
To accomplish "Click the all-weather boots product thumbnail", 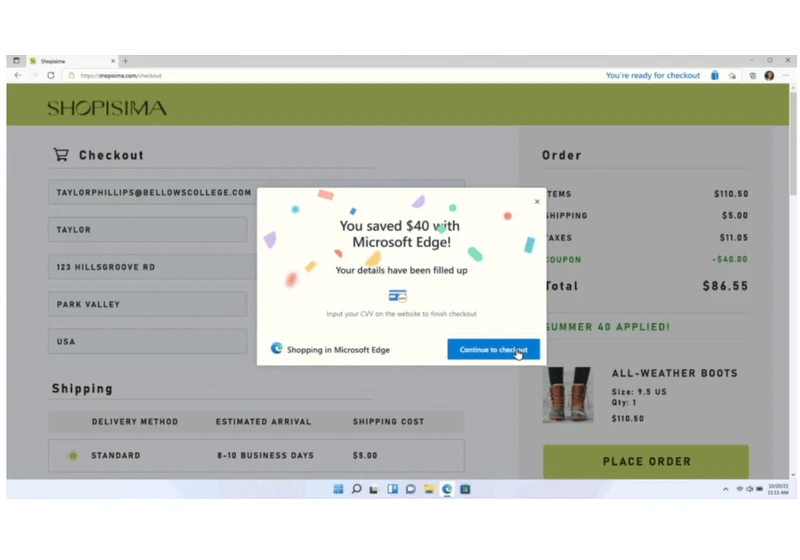I will [567, 395].
